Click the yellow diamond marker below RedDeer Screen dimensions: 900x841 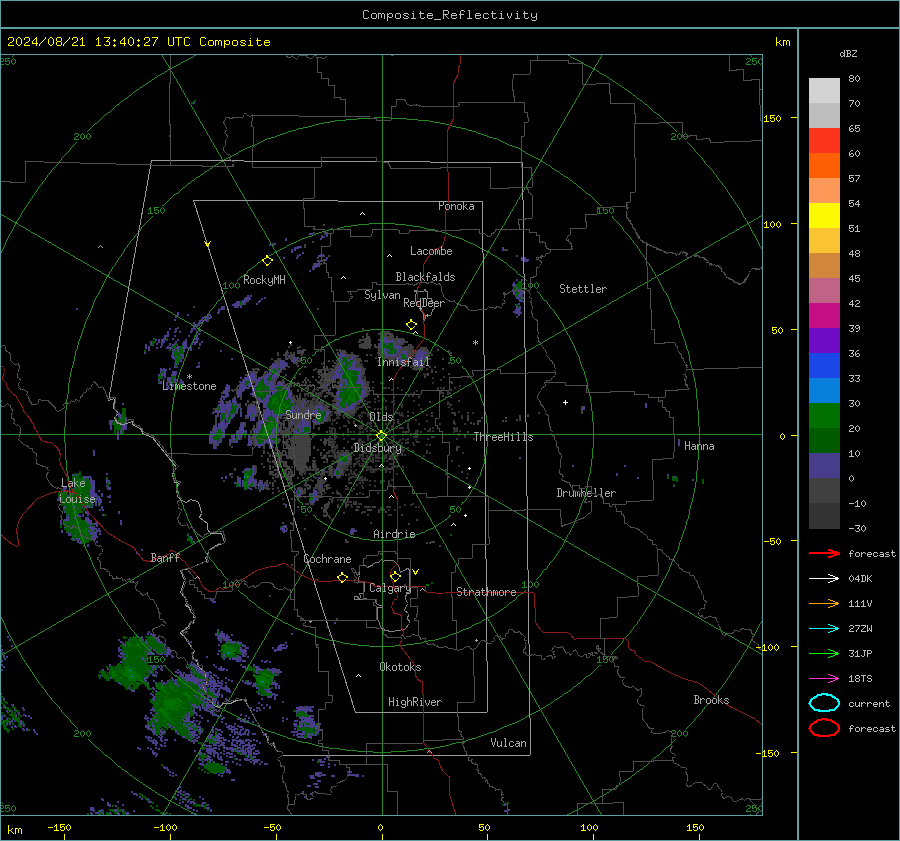tap(411, 325)
